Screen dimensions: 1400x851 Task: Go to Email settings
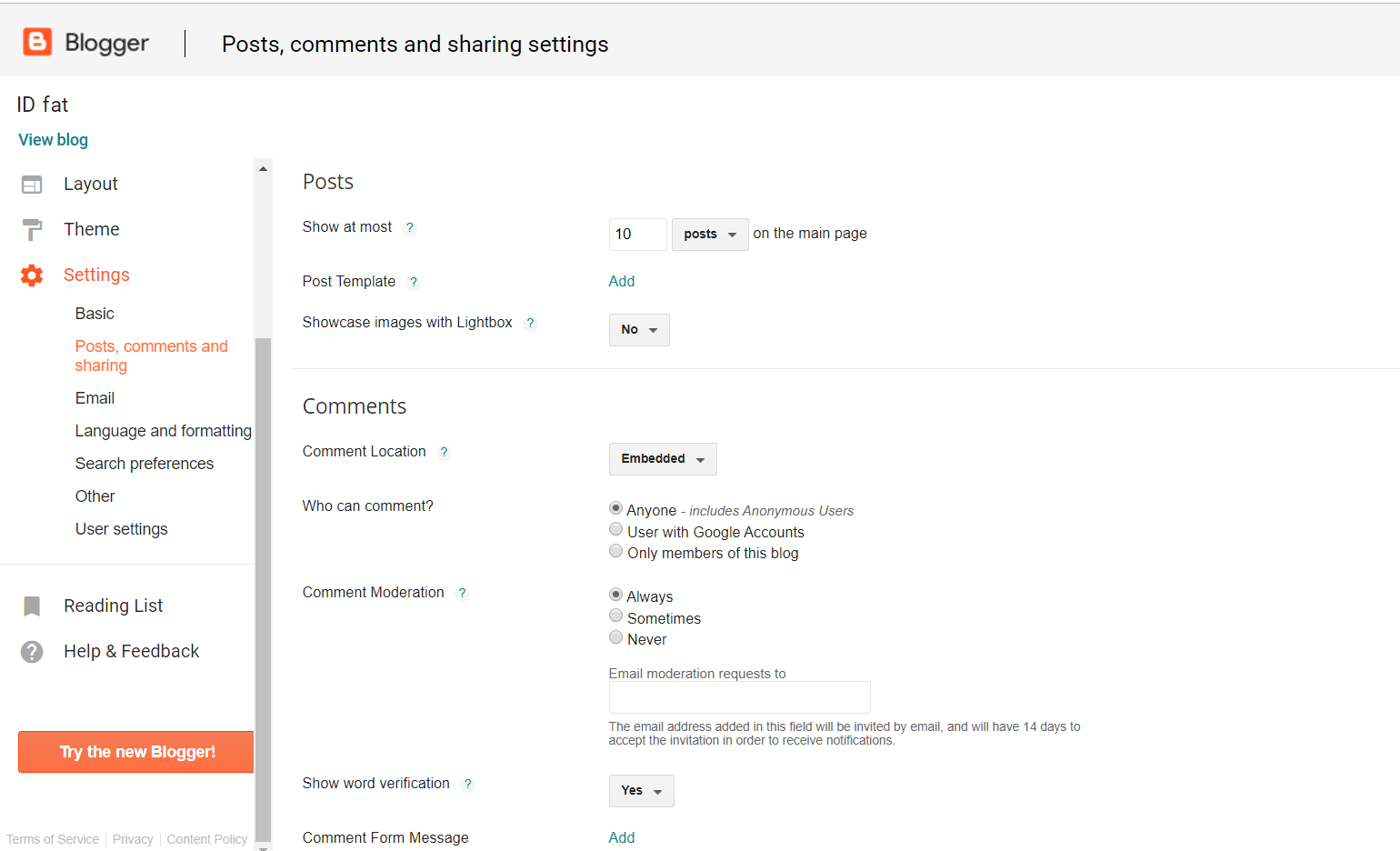pos(95,398)
